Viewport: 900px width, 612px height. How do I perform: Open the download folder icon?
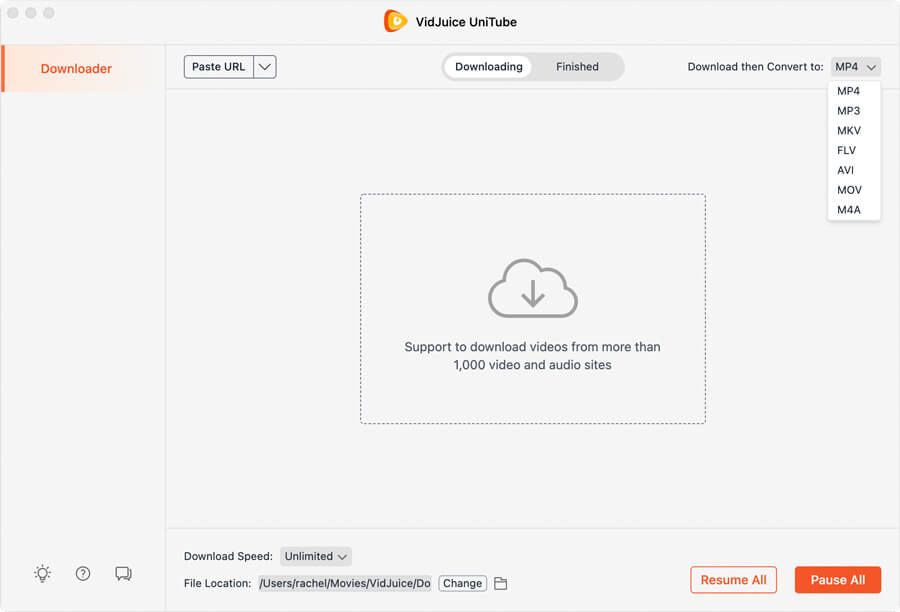501,583
